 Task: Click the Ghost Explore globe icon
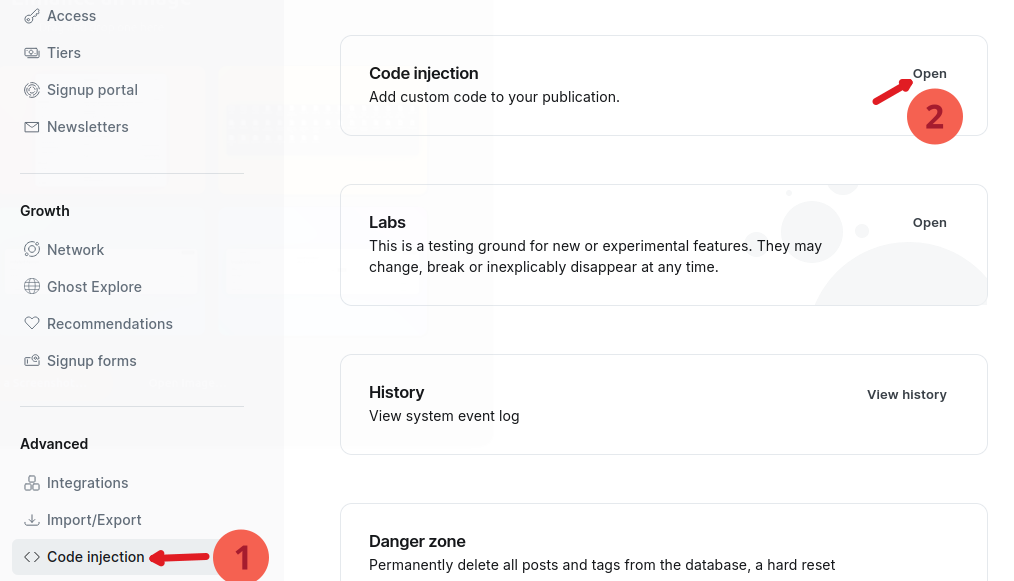click(32, 287)
